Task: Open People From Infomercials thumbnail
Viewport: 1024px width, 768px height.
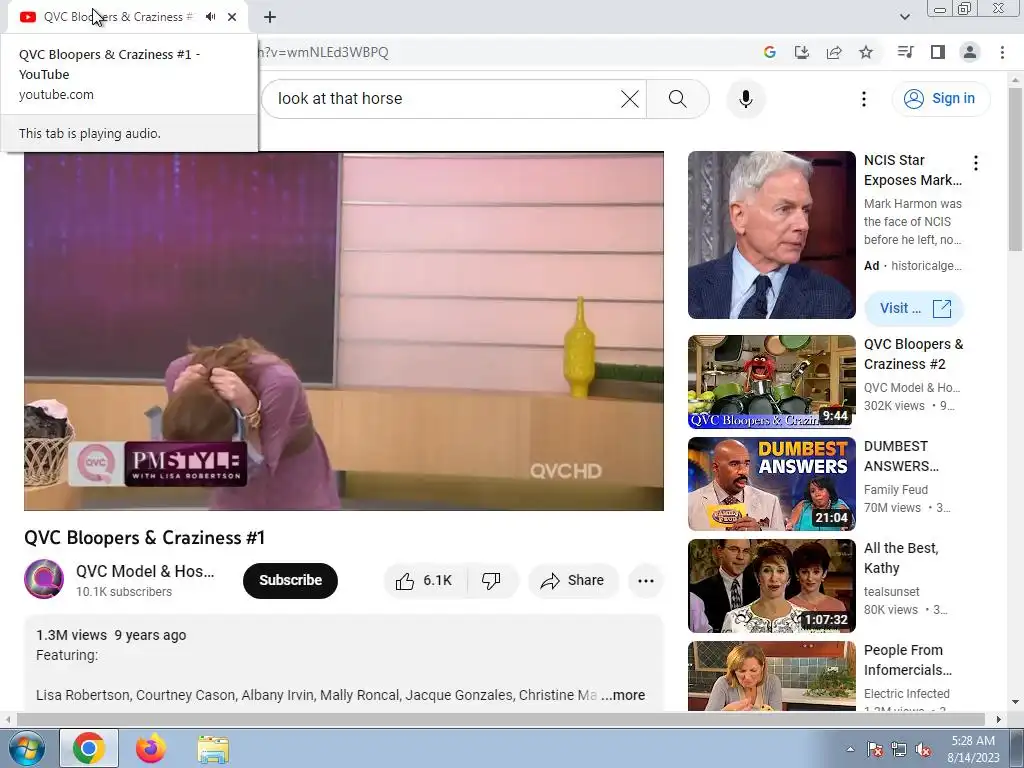Action: (771, 676)
